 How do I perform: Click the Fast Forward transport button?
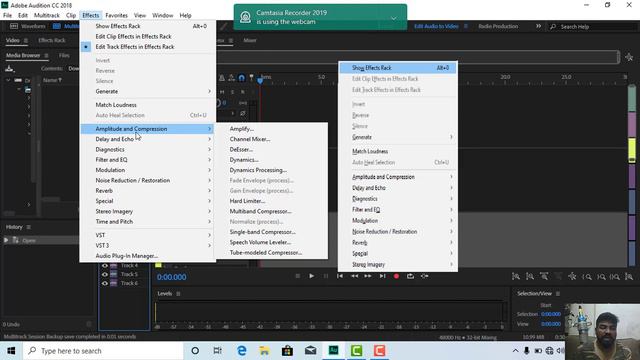point(368,276)
